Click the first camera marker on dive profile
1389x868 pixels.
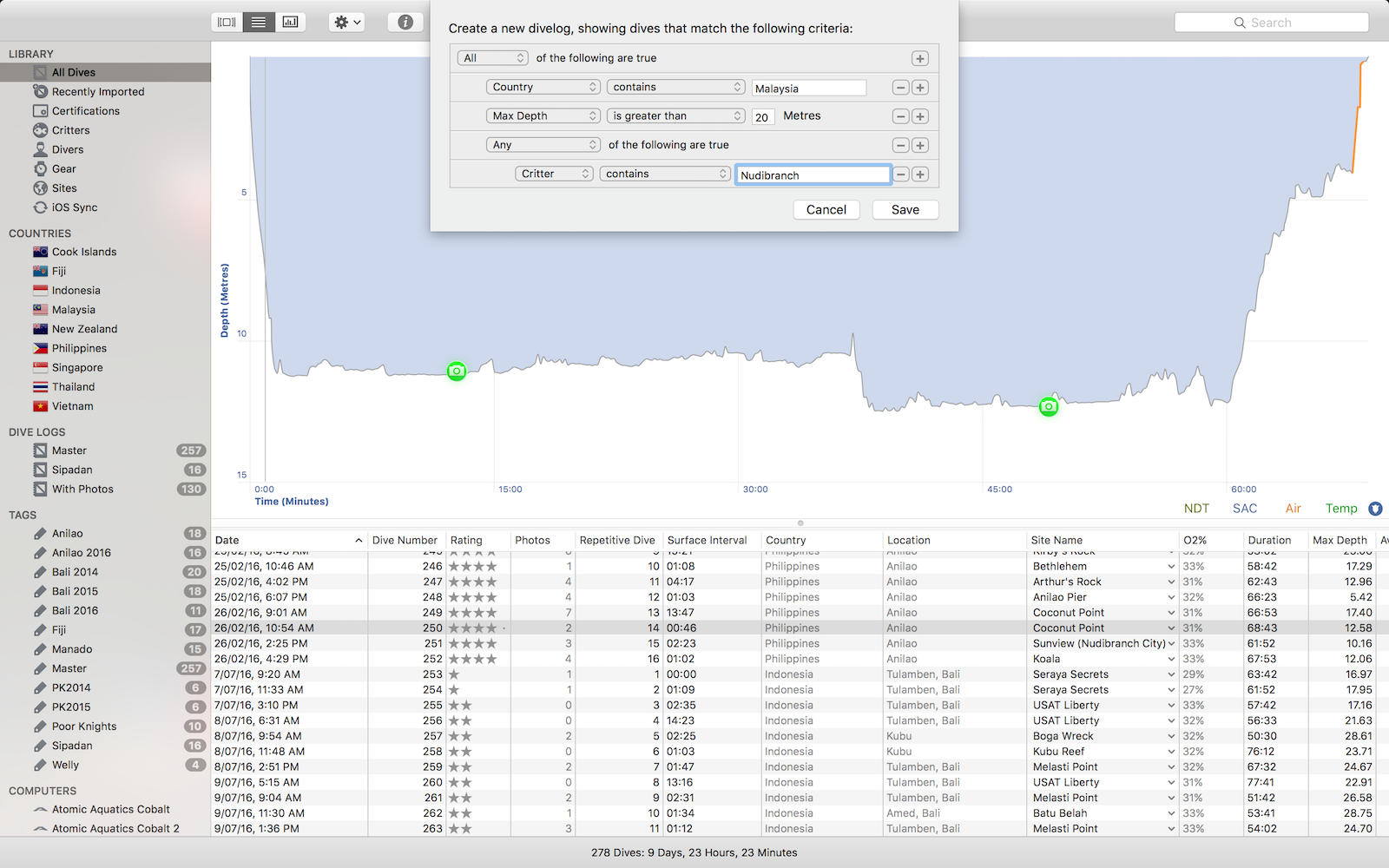(x=457, y=372)
